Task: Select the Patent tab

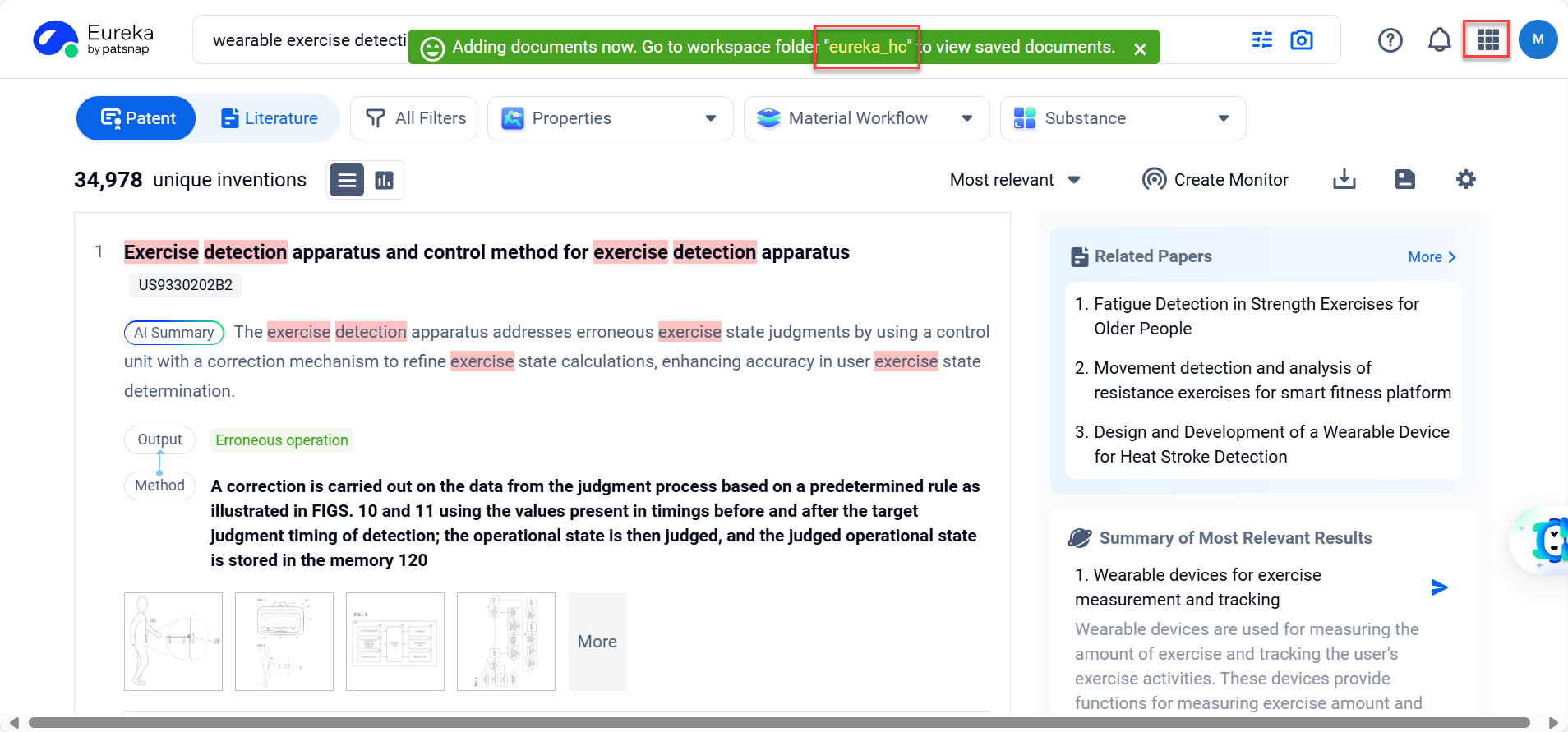Action: tap(137, 118)
